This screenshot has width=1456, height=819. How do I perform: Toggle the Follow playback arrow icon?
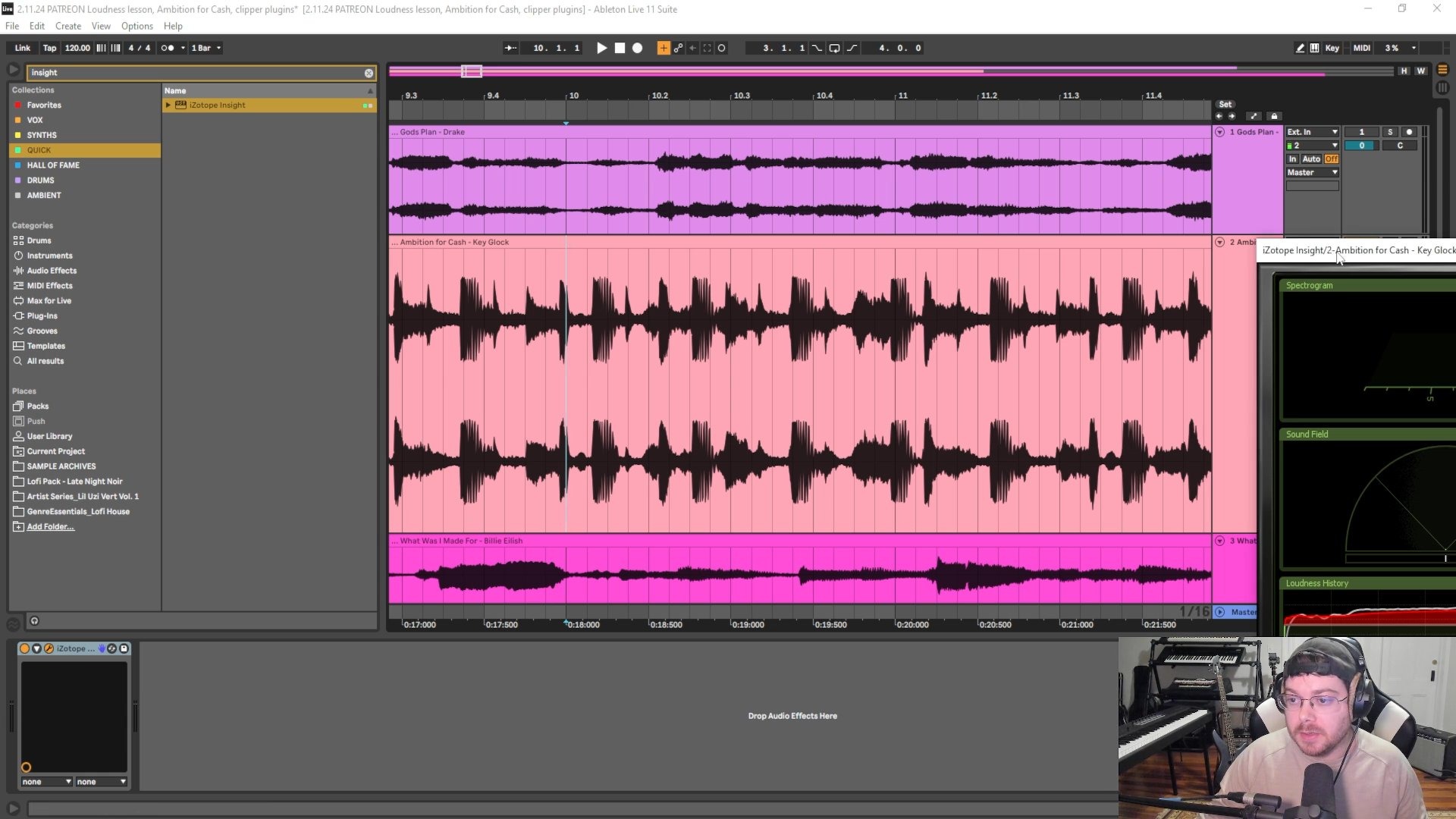pos(510,48)
